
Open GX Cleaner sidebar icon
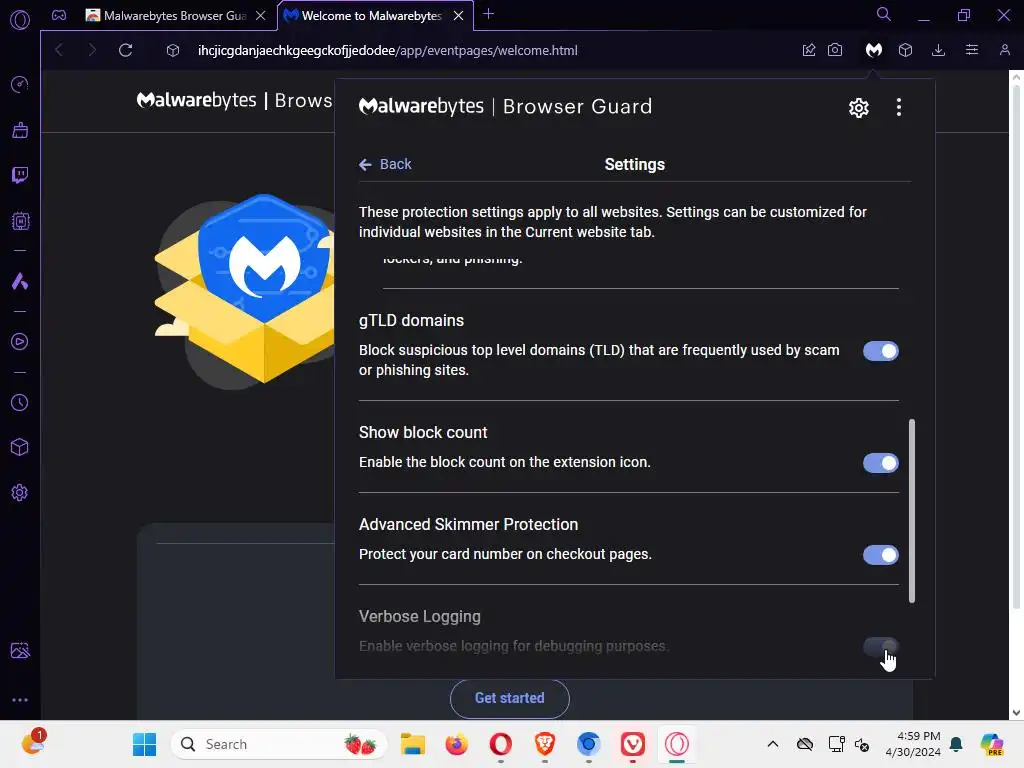coord(20,130)
